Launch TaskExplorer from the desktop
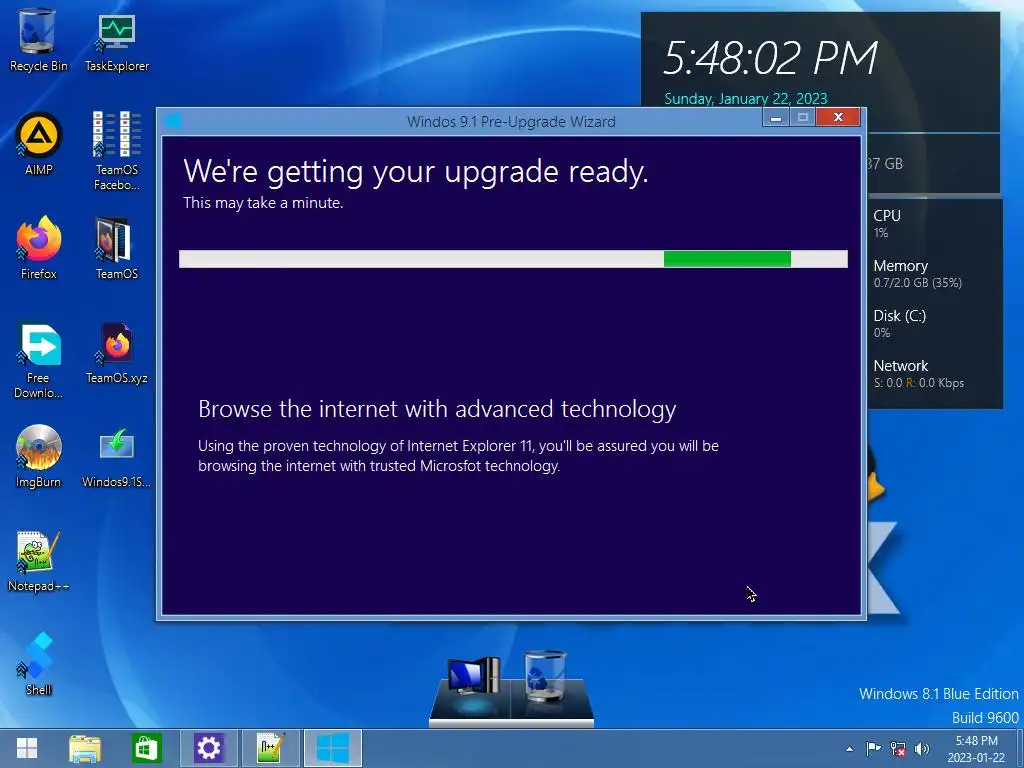1024x768 pixels. pyautogui.click(x=117, y=42)
